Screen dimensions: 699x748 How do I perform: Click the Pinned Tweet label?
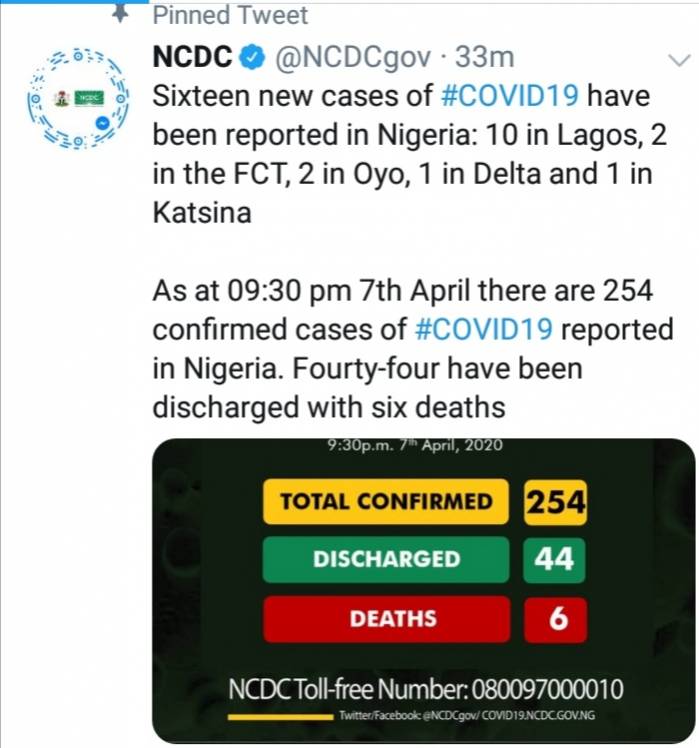coord(230,15)
